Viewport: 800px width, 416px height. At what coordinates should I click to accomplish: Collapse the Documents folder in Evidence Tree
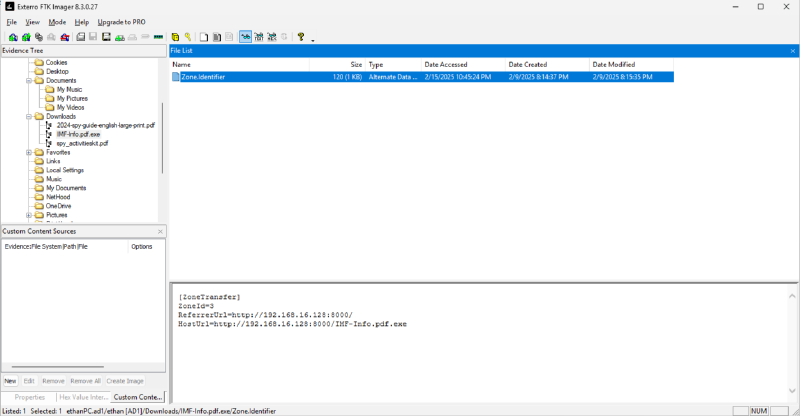(x=29, y=81)
